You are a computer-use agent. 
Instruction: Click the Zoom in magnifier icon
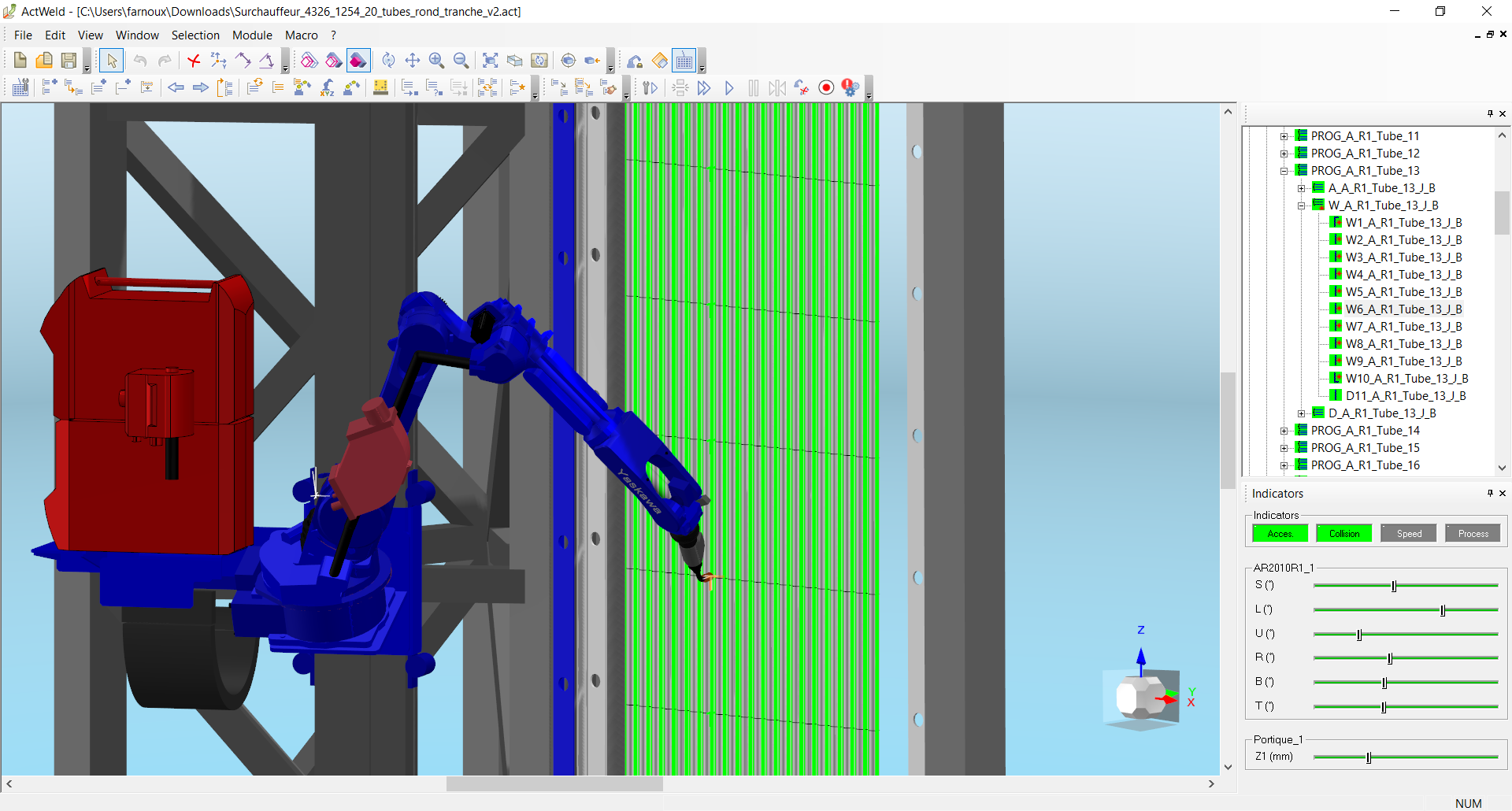[x=436, y=61]
